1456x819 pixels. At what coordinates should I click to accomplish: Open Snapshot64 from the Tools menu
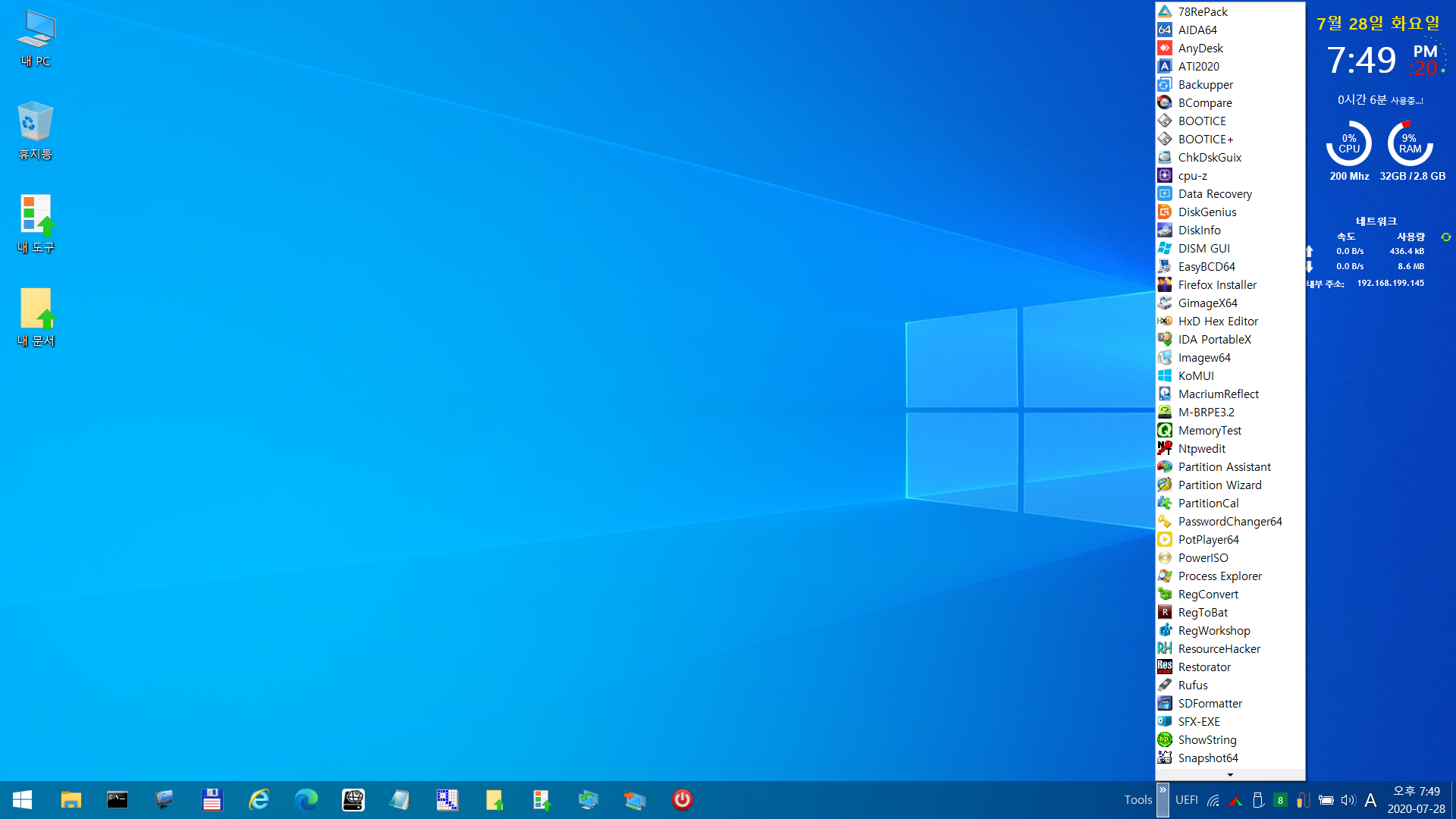[1230, 758]
